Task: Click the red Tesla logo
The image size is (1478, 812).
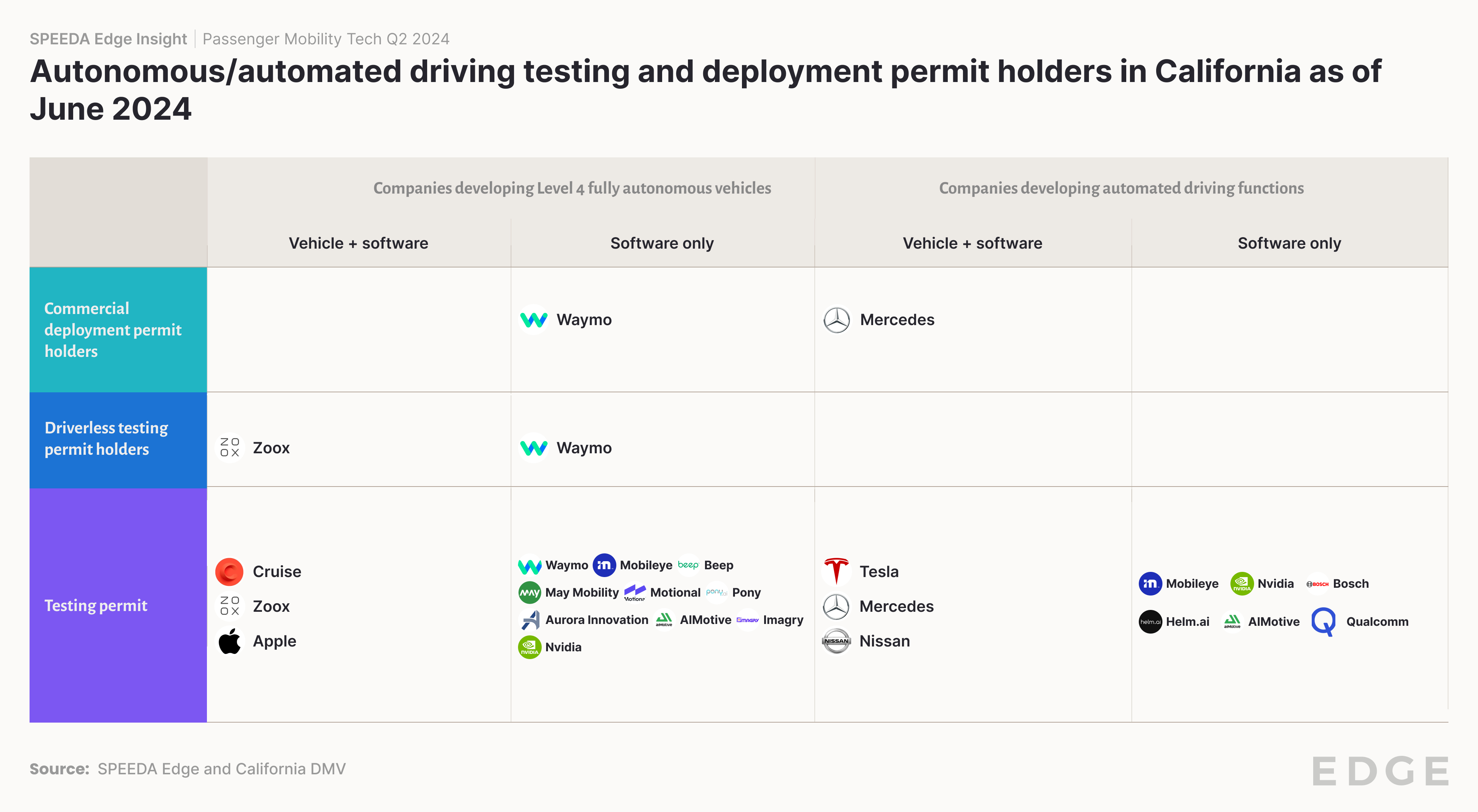Action: pos(837,572)
